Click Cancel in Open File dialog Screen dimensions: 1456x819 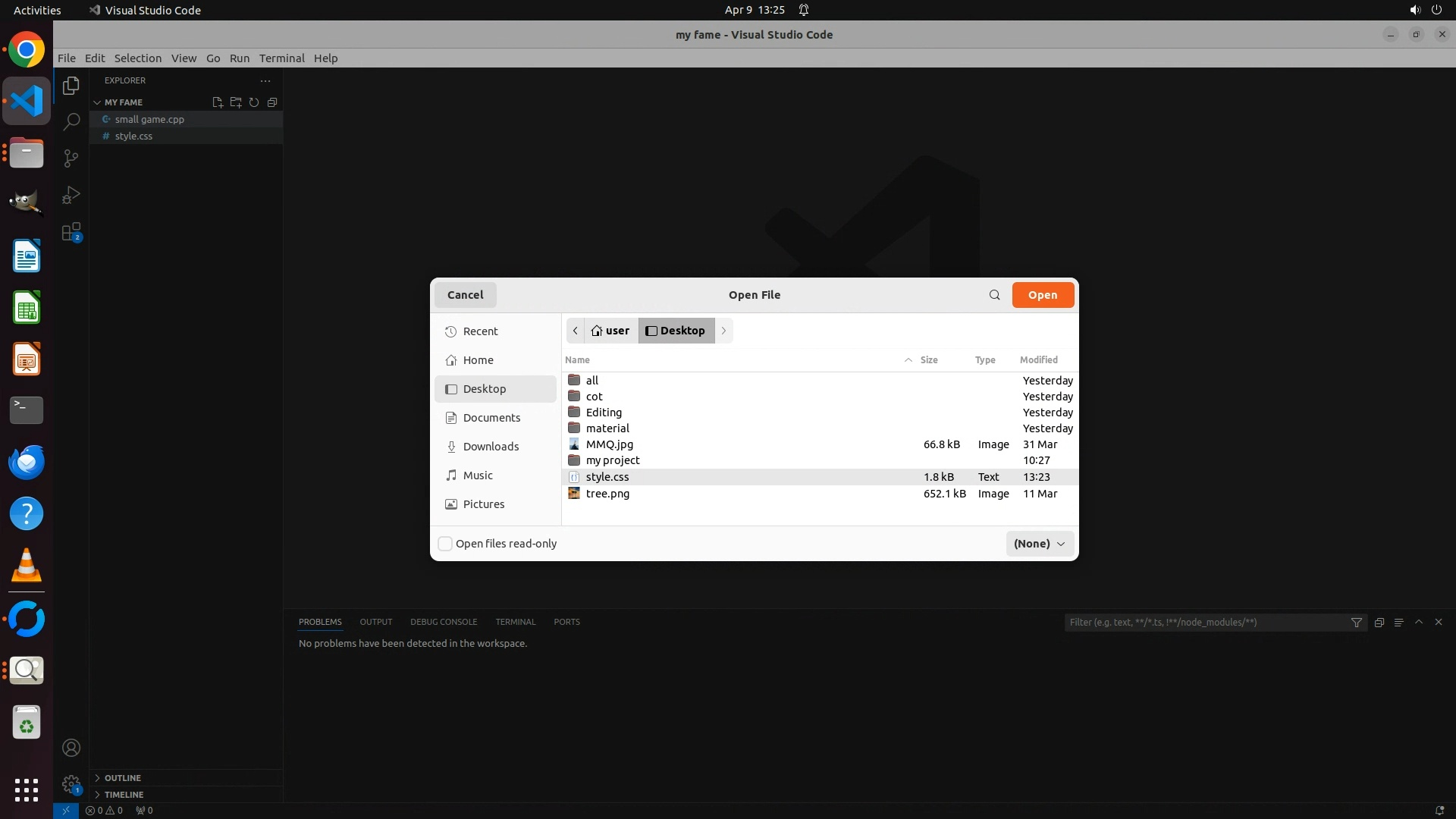point(465,295)
